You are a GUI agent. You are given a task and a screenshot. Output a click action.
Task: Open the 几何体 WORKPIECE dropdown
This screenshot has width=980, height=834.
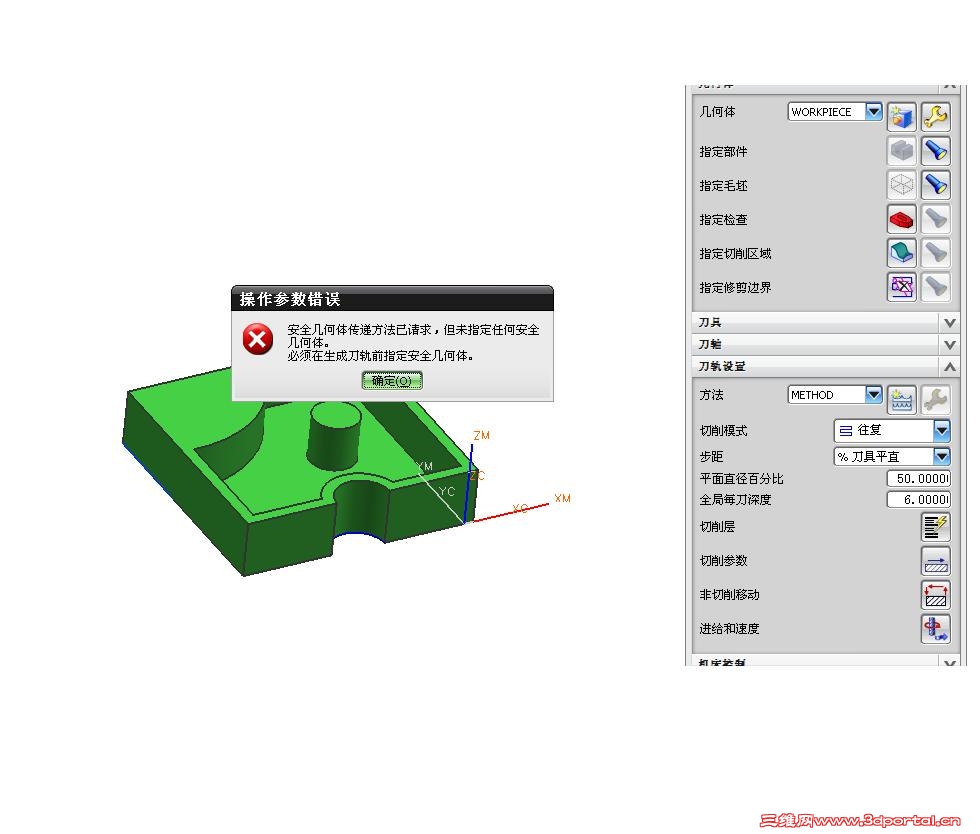(x=874, y=111)
